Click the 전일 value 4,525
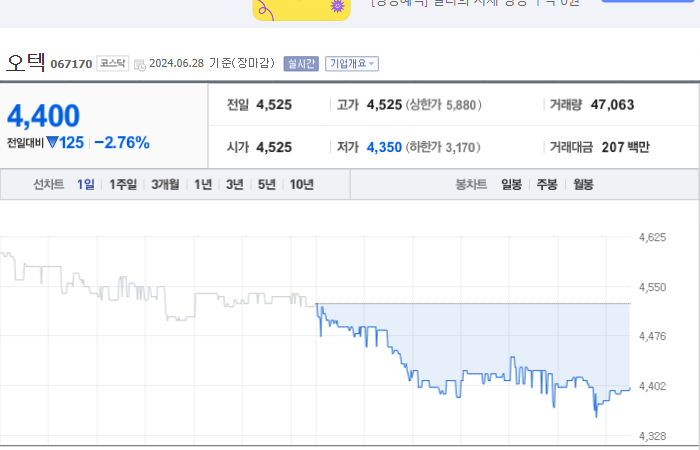Viewport: 700px width, 450px height. [x=274, y=105]
